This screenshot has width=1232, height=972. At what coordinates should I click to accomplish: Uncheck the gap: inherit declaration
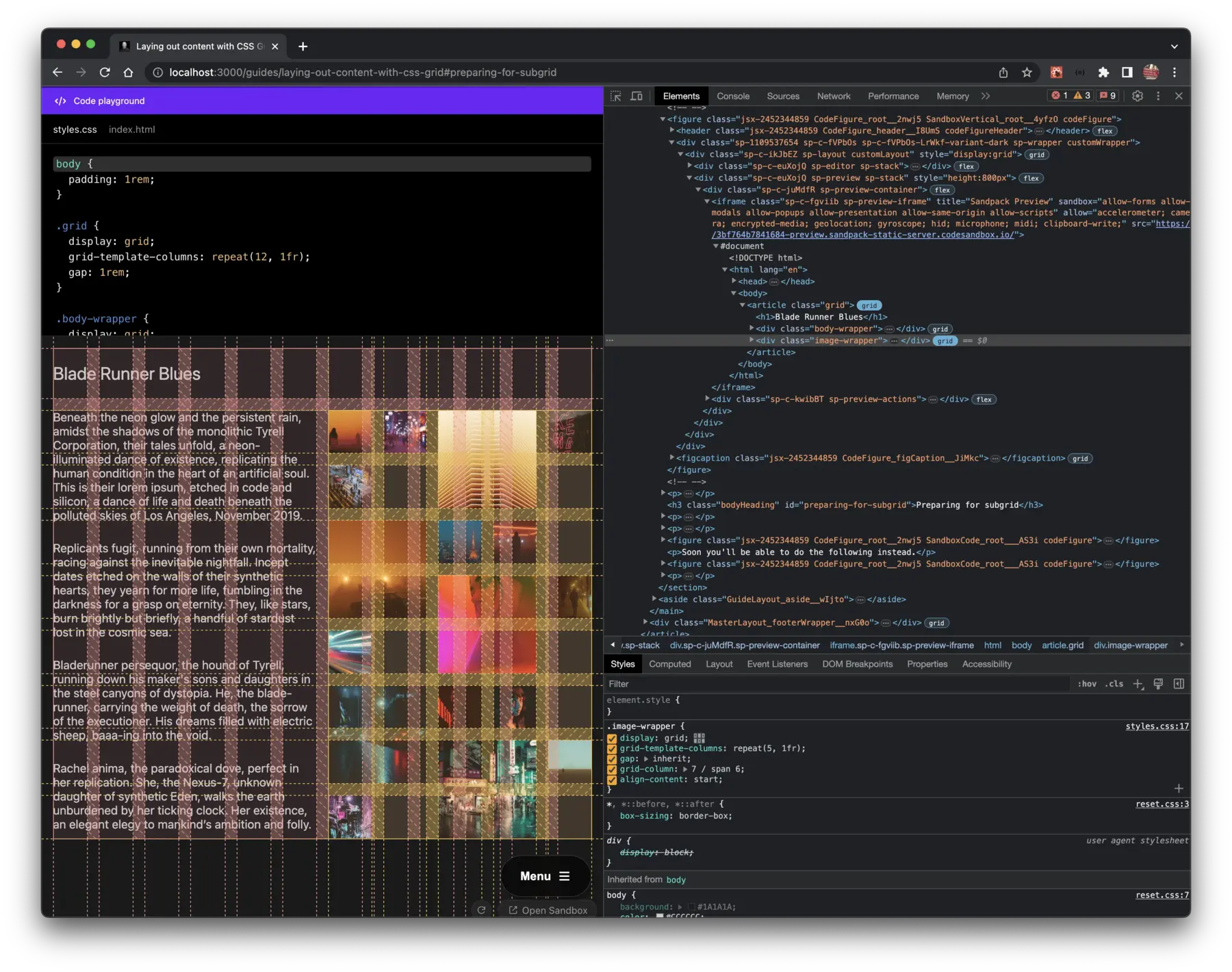coord(612,759)
